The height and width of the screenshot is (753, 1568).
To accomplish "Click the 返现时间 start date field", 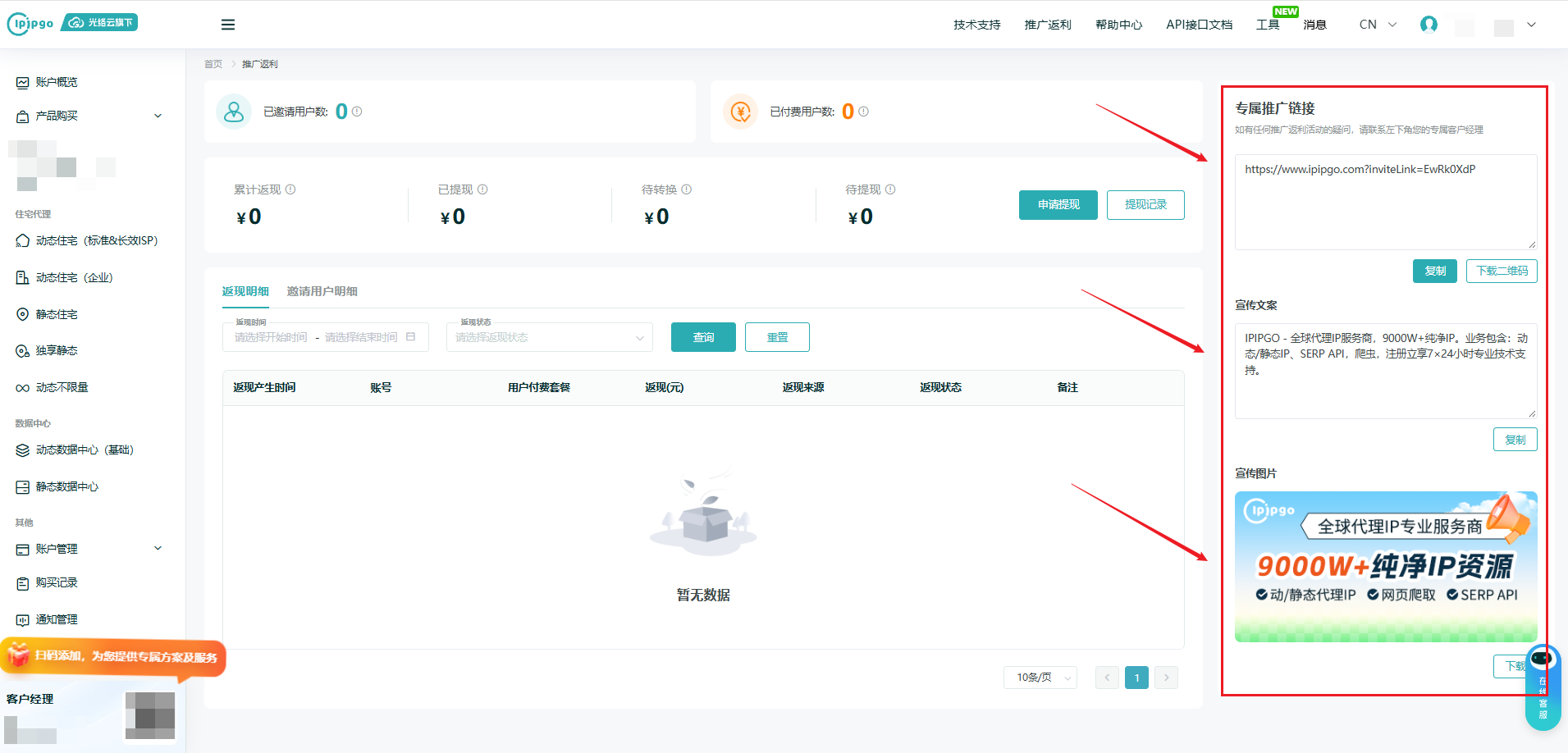I will tap(271, 337).
